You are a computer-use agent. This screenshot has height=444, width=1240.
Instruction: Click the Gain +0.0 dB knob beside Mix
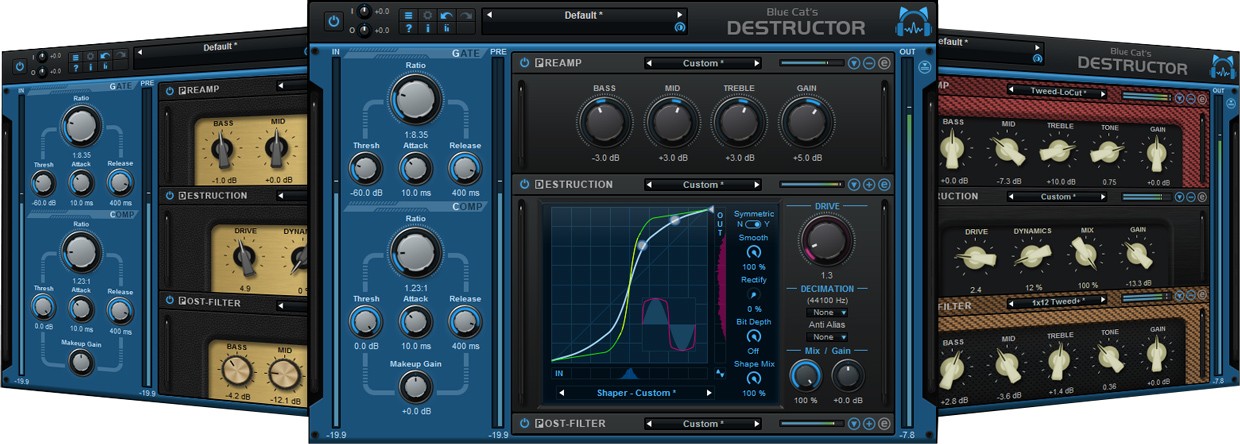coord(847,375)
